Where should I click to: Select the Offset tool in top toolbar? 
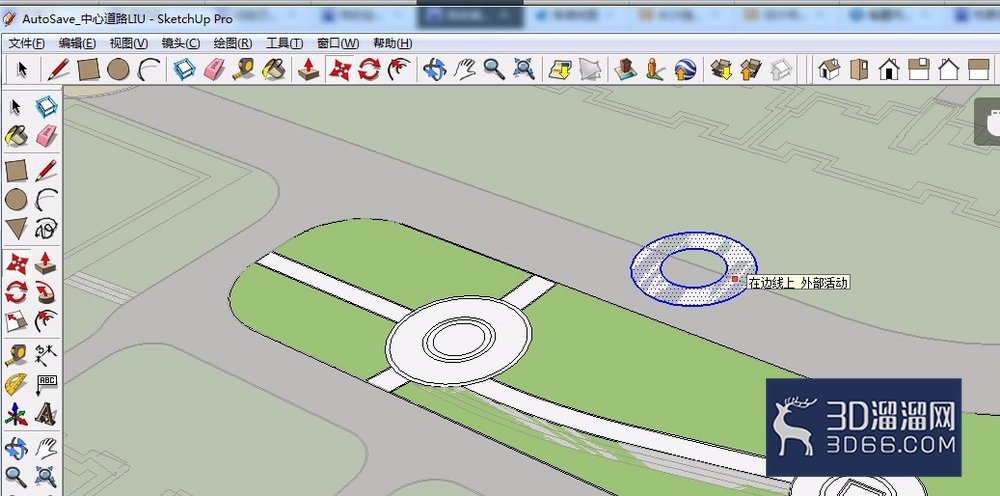coord(399,69)
